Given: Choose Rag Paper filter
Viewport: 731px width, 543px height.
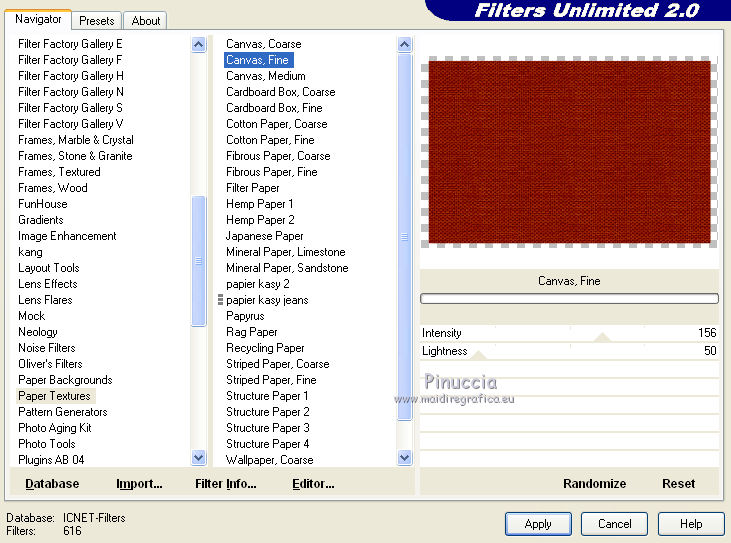Looking at the screenshot, I should click(252, 332).
